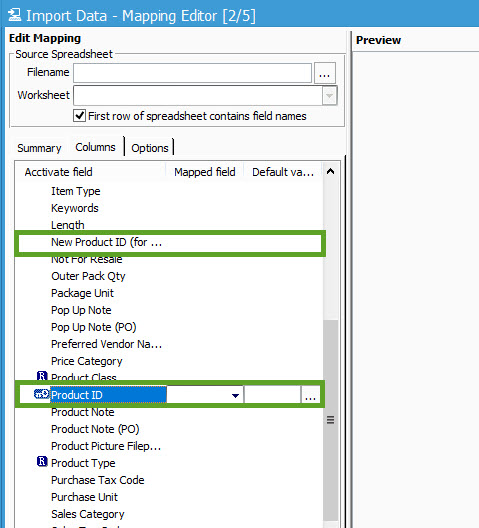Click the grip lines on the scrollbar thumb

(x=330, y=420)
